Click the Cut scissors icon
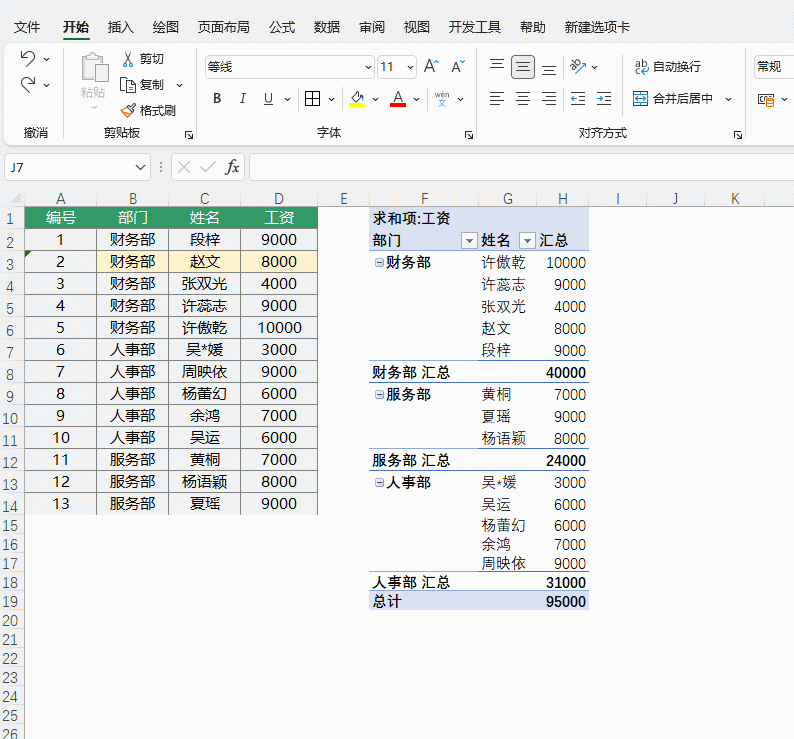Image resolution: width=794 pixels, height=739 pixels. 128,59
